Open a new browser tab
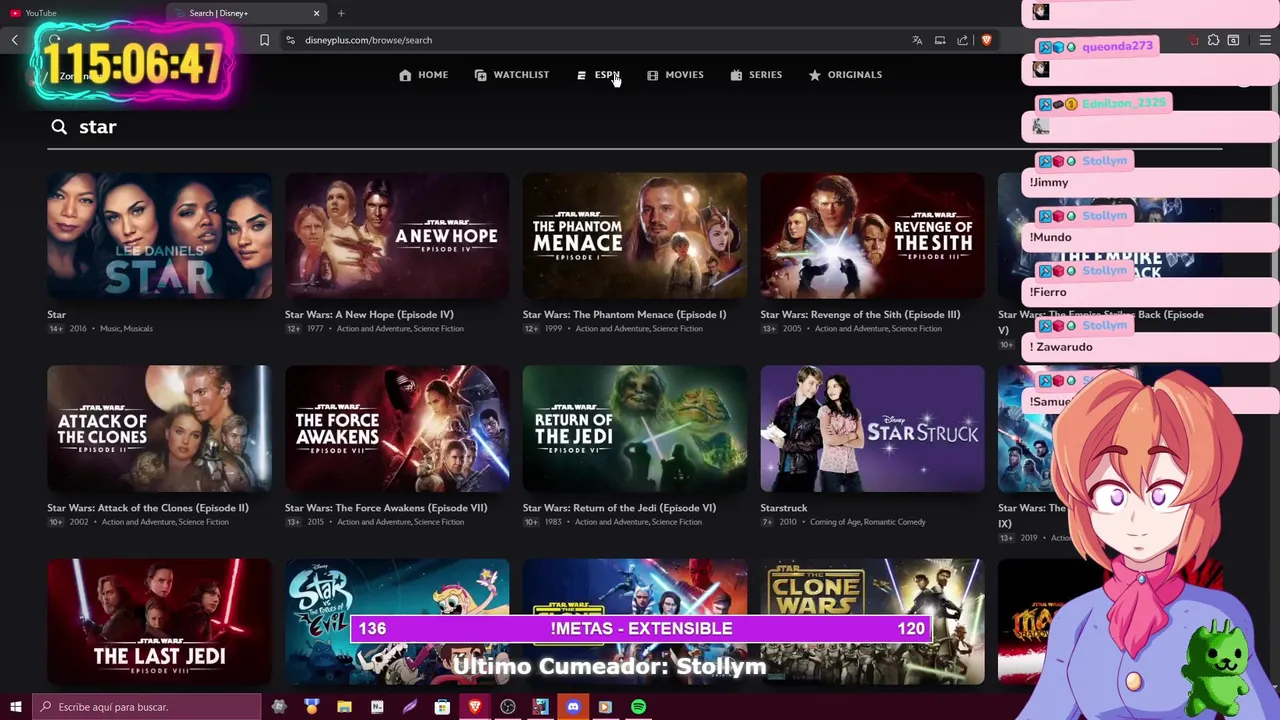 coord(341,13)
